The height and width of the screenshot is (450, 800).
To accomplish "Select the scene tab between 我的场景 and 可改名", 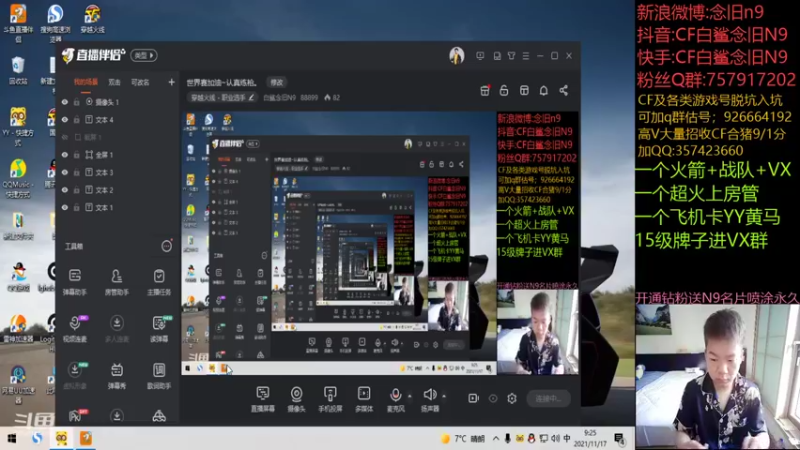I will click(114, 82).
